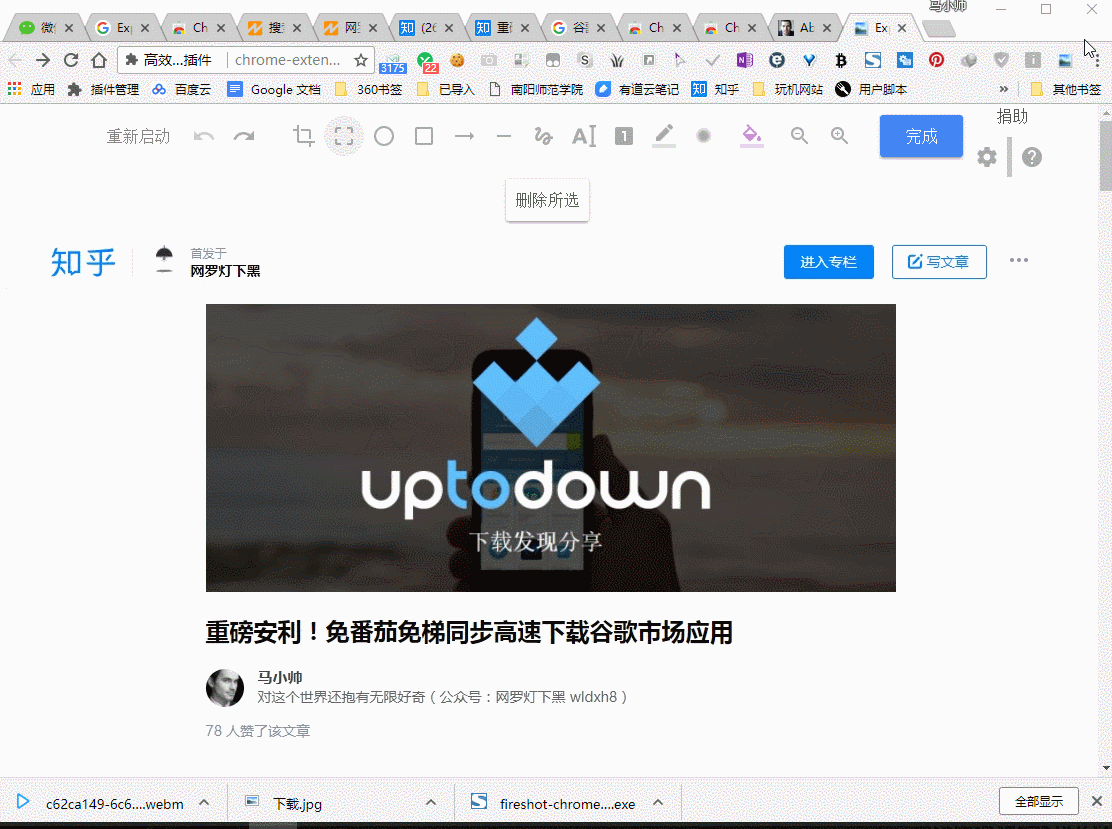
Task: Select the numbered marker tool
Action: 624,136
